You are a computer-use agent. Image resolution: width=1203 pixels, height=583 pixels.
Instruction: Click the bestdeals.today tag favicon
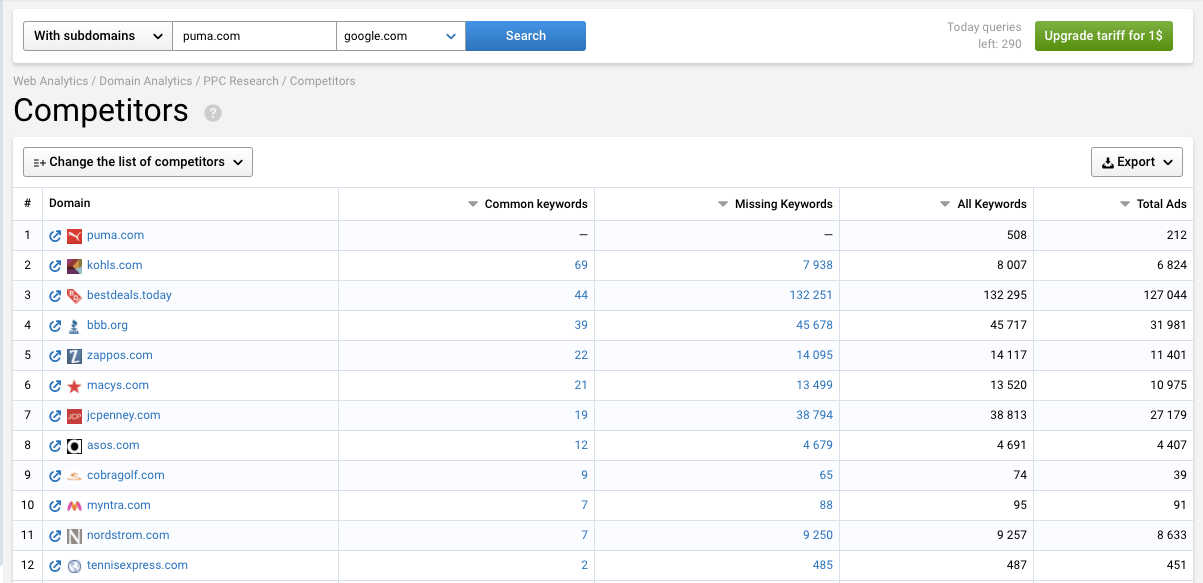coord(74,296)
